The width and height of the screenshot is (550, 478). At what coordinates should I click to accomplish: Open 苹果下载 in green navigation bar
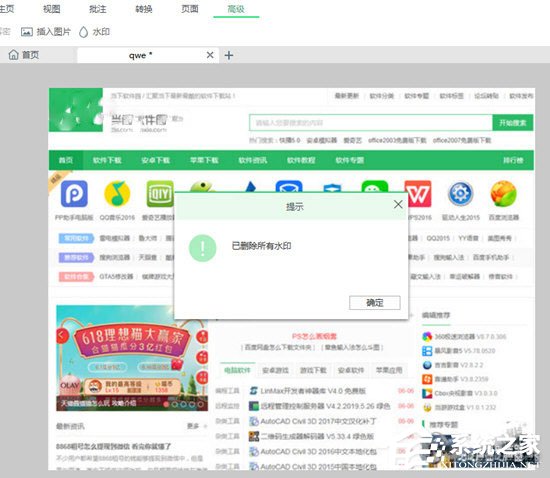(x=204, y=160)
